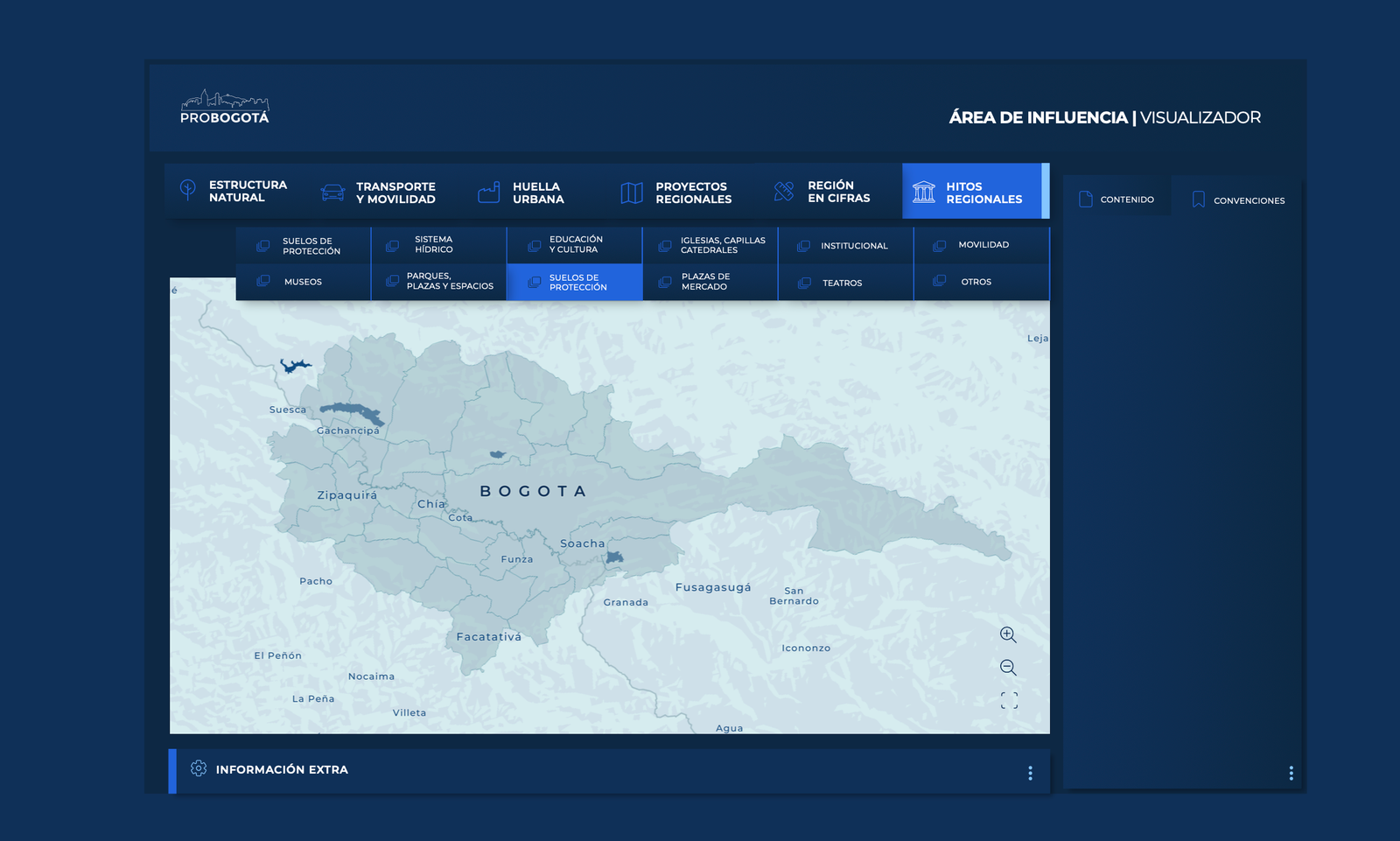This screenshot has height=841, width=1400.
Task: Click the small dark blue patch beside Soacha
Action: (615, 557)
